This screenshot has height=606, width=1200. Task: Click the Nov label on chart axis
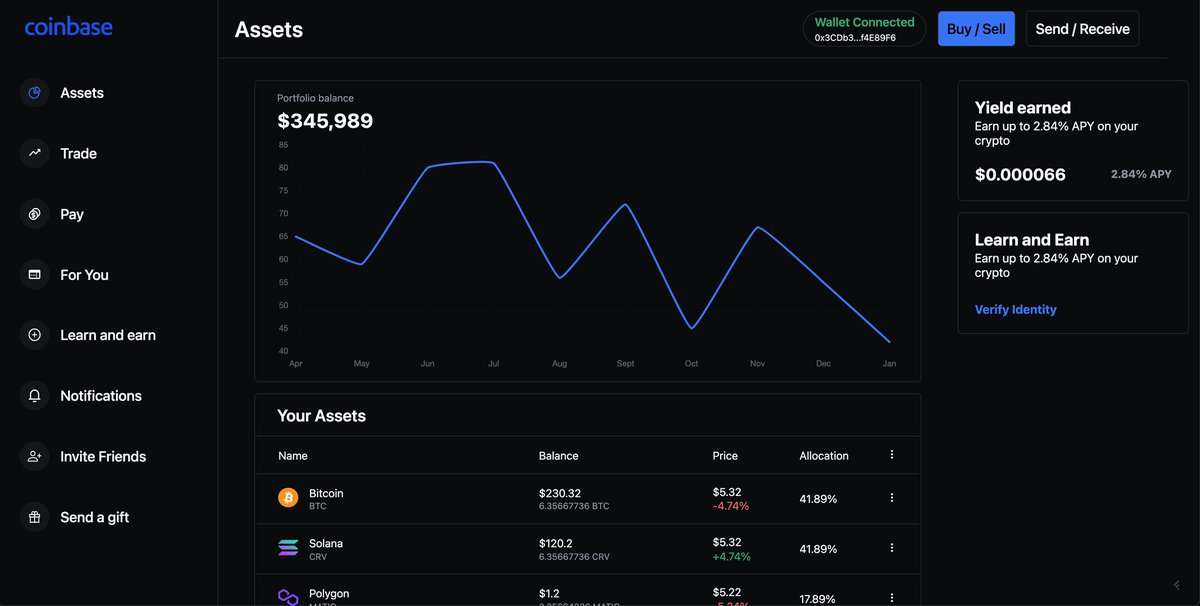click(757, 364)
